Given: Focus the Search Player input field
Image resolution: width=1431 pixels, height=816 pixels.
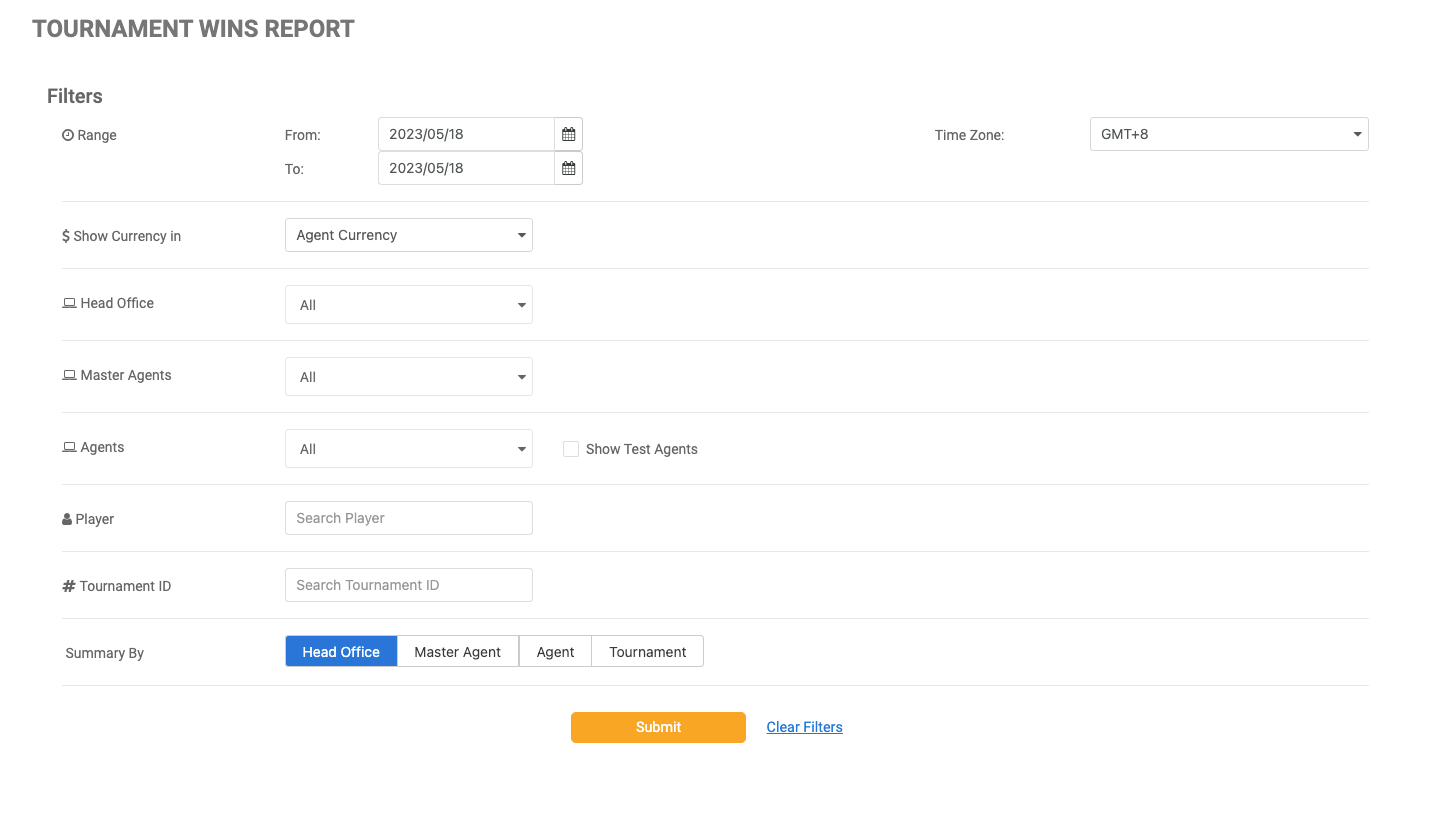Looking at the screenshot, I should pos(408,518).
